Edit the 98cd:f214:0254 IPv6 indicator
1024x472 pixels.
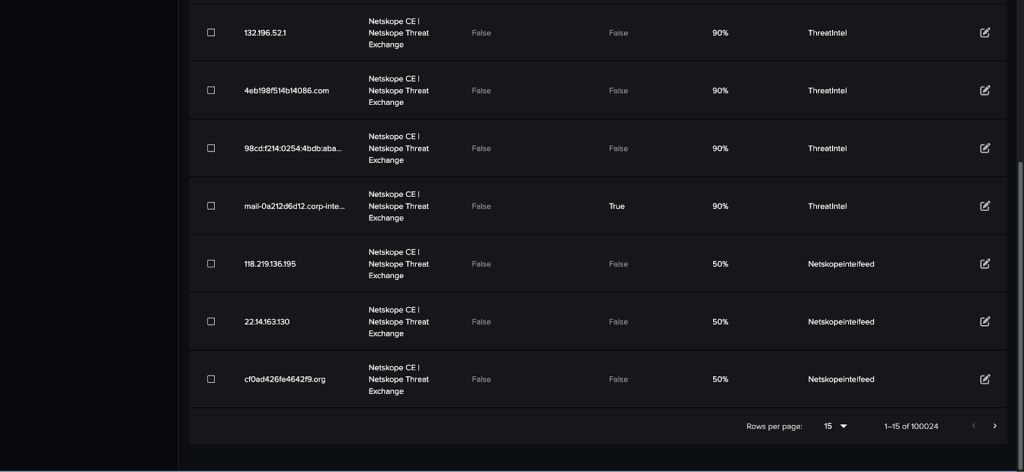point(985,148)
